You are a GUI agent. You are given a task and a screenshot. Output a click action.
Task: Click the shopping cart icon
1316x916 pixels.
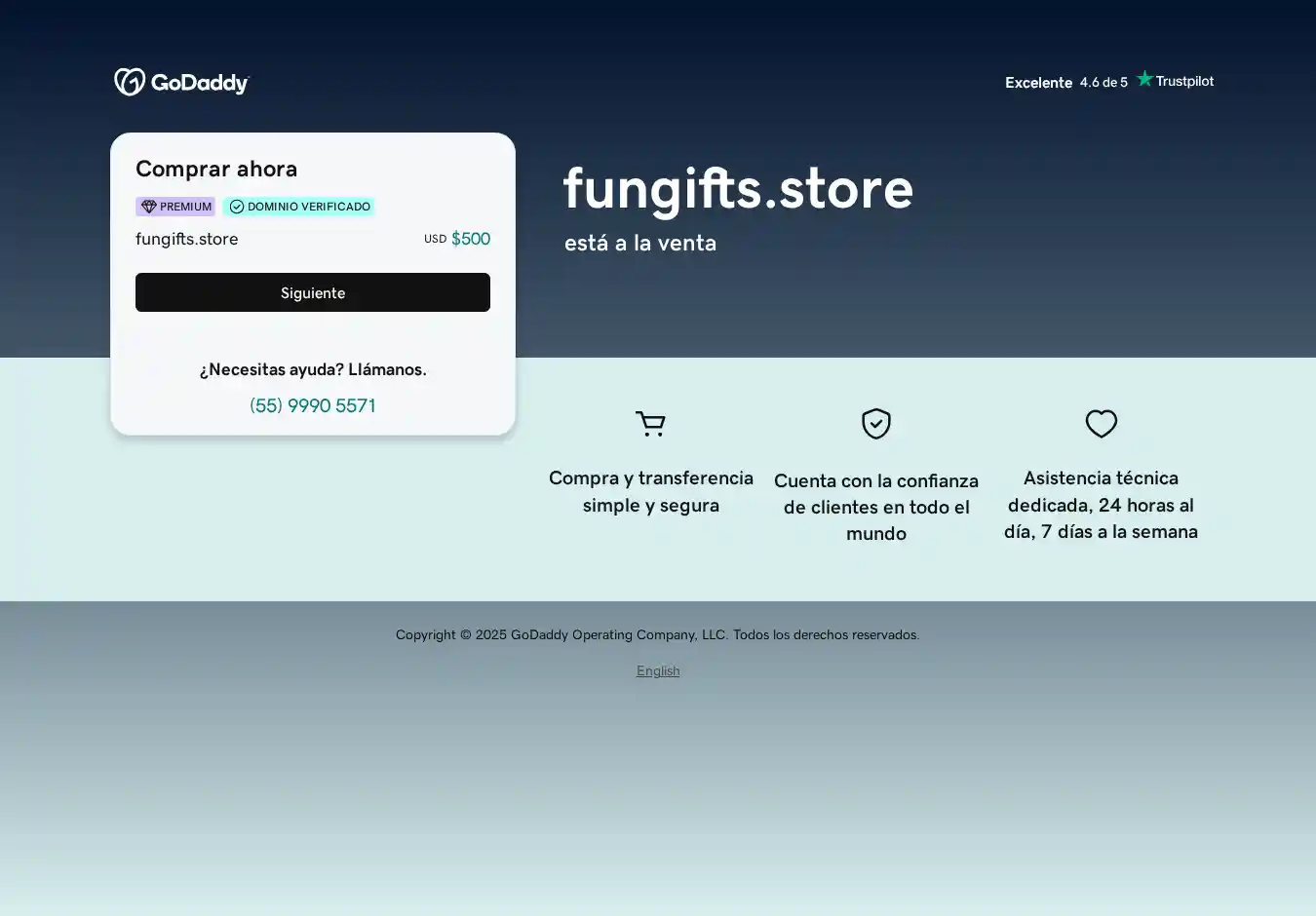(x=650, y=424)
